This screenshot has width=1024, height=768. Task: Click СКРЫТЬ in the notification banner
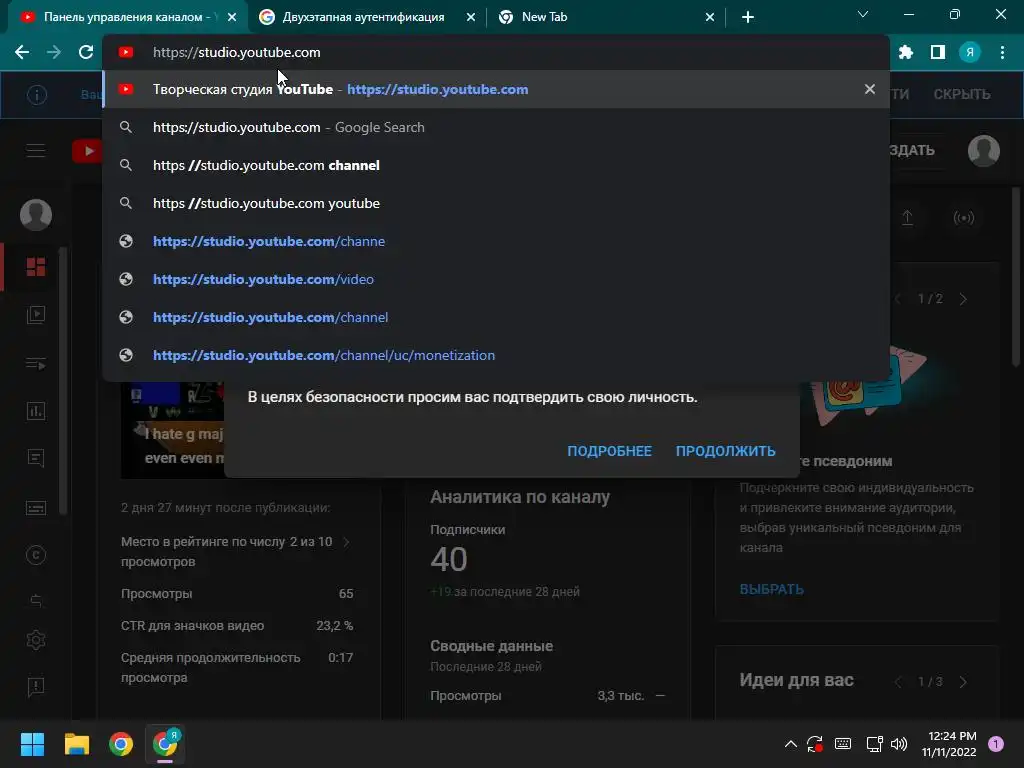962,94
